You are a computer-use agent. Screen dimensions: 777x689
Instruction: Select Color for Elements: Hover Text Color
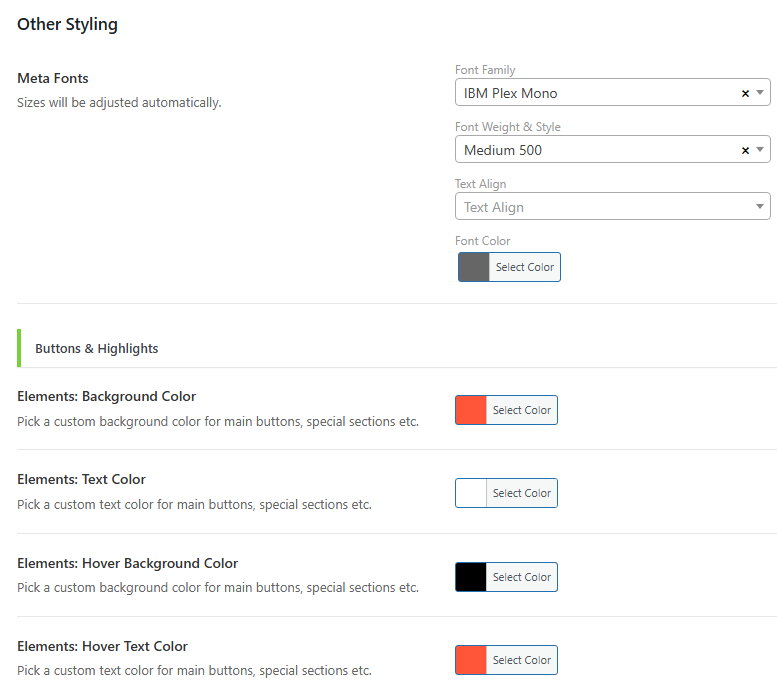coord(521,660)
